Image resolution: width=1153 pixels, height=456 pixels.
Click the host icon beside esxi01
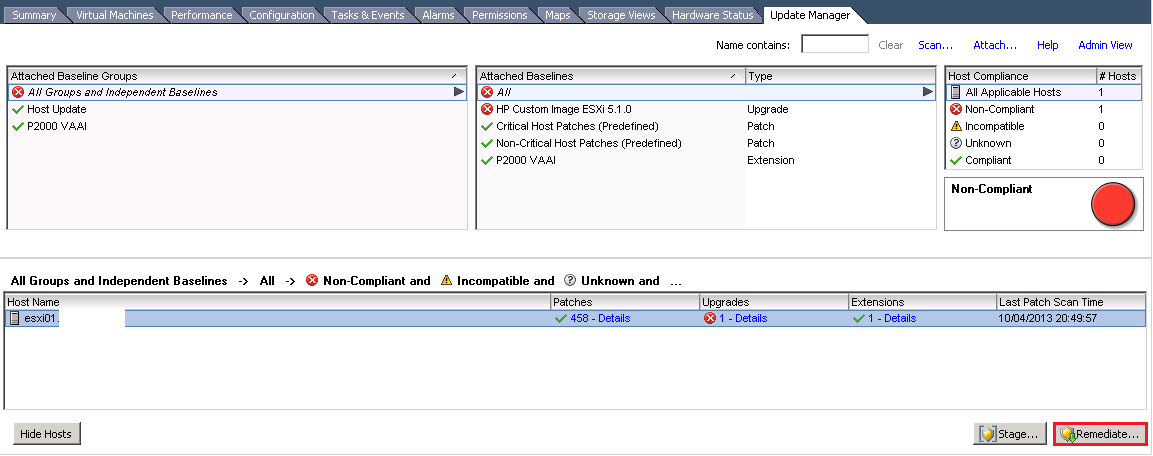coord(15,318)
